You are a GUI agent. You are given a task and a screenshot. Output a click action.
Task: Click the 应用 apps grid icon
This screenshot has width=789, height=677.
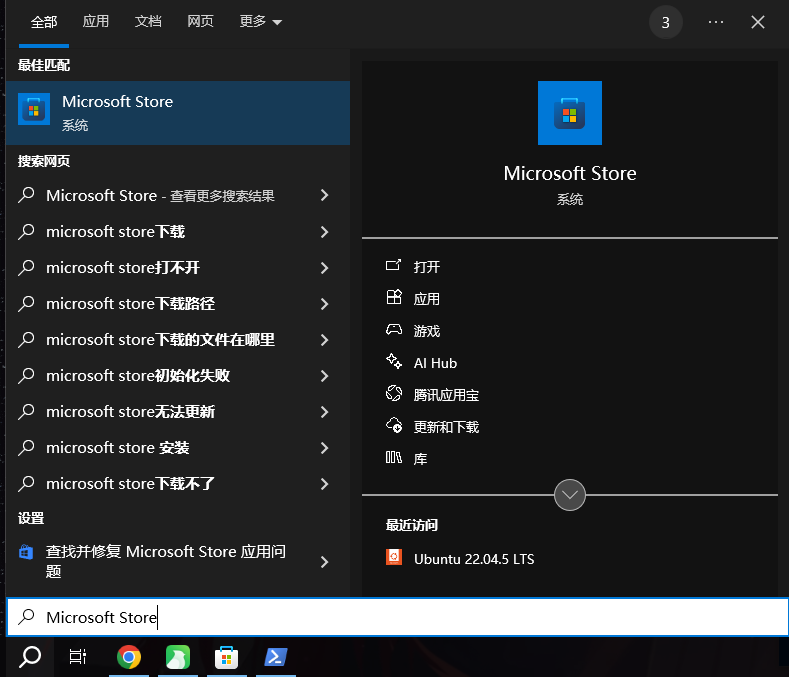coord(393,297)
